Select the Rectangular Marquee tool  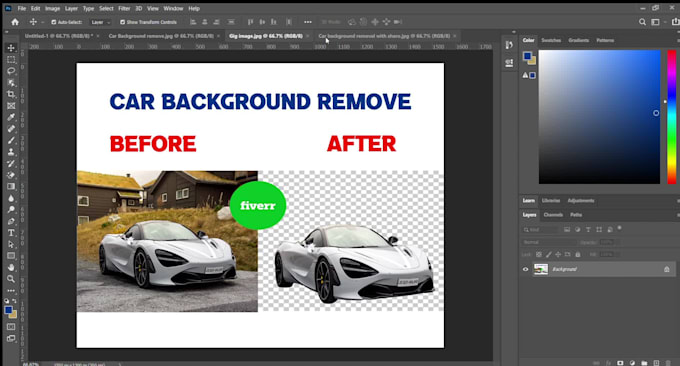point(11,59)
